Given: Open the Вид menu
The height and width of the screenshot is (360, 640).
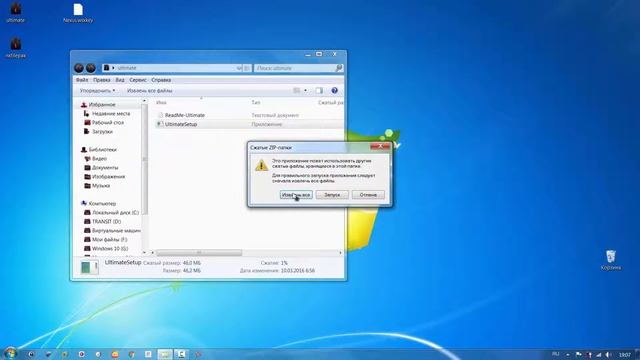Looking at the screenshot, I should point(120,80).
